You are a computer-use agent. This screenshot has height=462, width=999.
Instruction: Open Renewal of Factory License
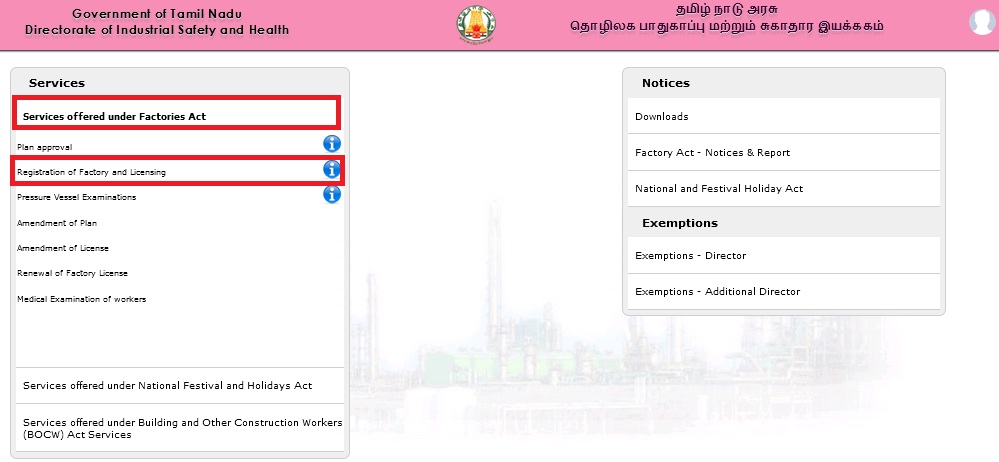(72, 273)
